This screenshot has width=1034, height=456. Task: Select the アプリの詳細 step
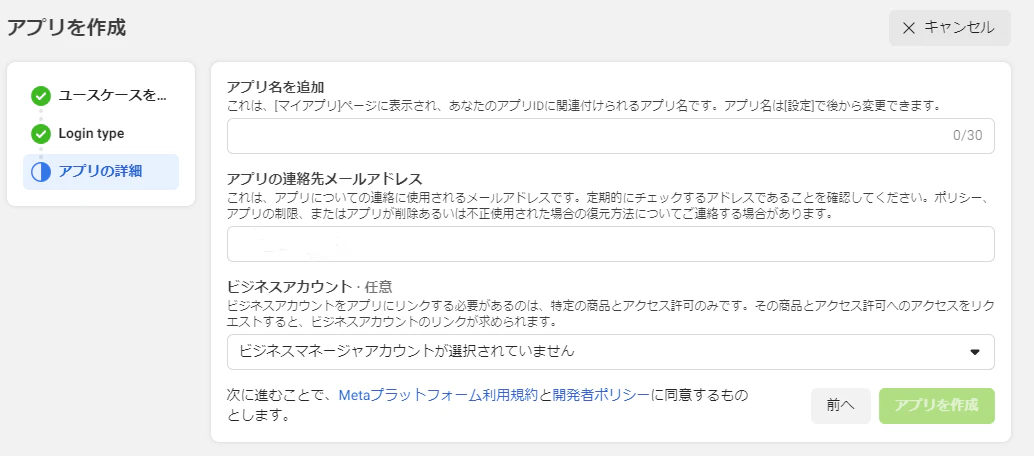[101, 172]
